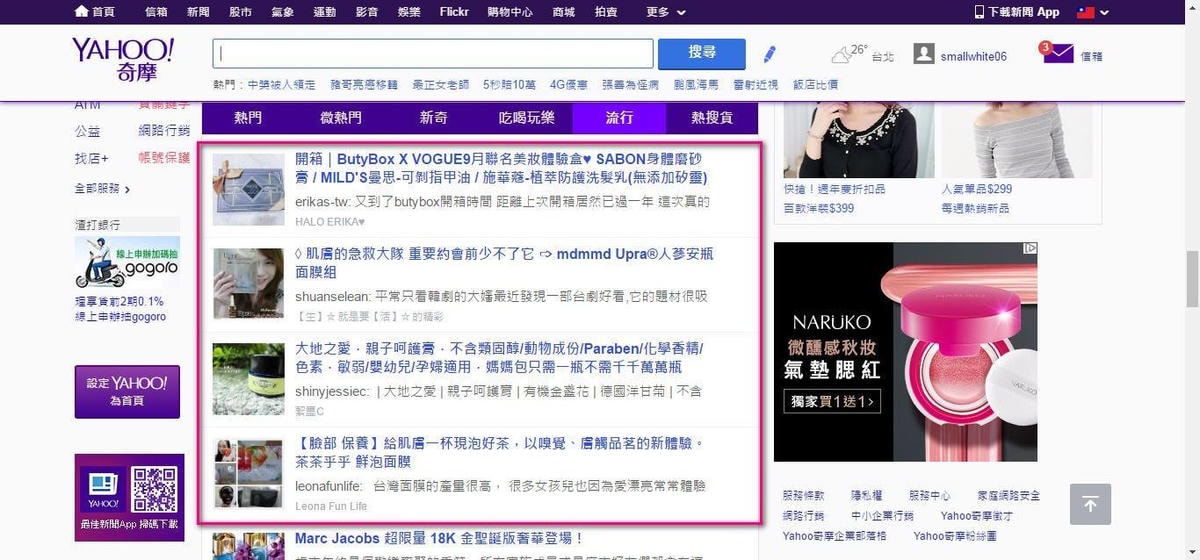The height and width of the screenshot is (560, 1200).
Task: Open the ButyBox X VOGUE 開箱 article link
Action: click(500, 168)
